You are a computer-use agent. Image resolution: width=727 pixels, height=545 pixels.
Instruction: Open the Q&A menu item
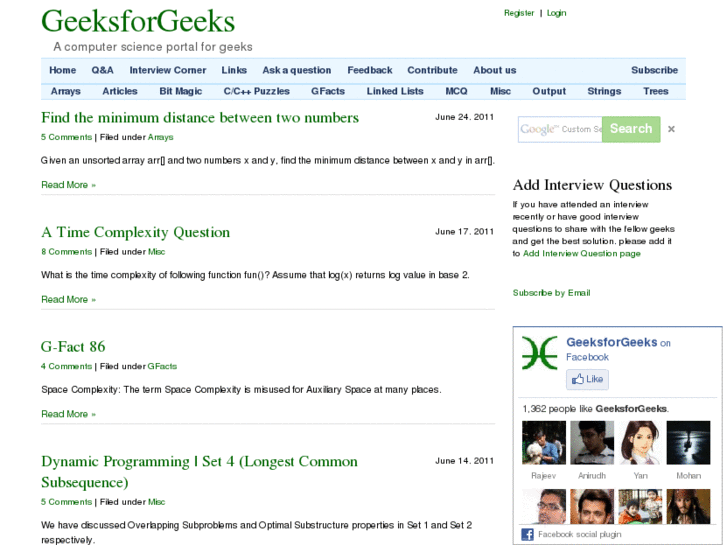(102, 70)
